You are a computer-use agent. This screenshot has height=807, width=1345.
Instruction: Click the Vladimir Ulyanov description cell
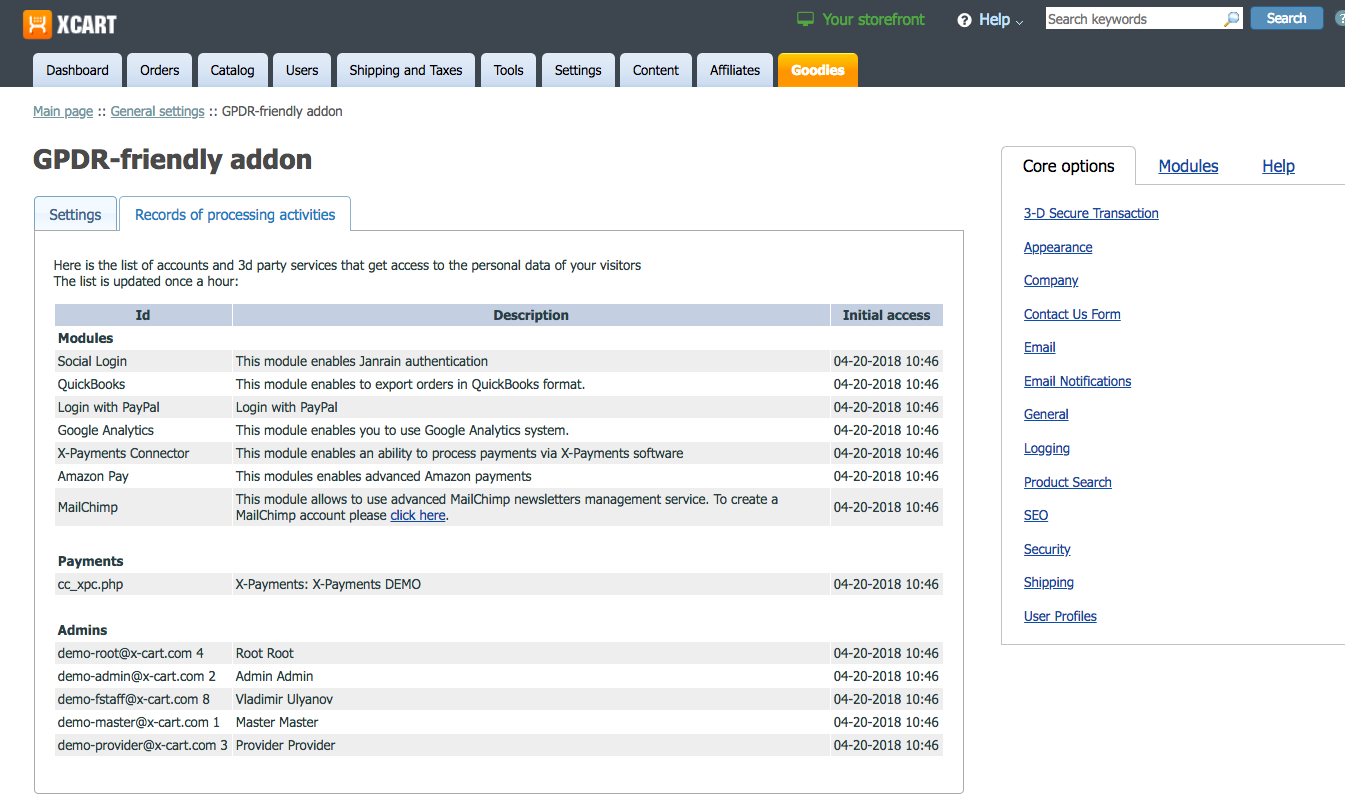(531, 699)
